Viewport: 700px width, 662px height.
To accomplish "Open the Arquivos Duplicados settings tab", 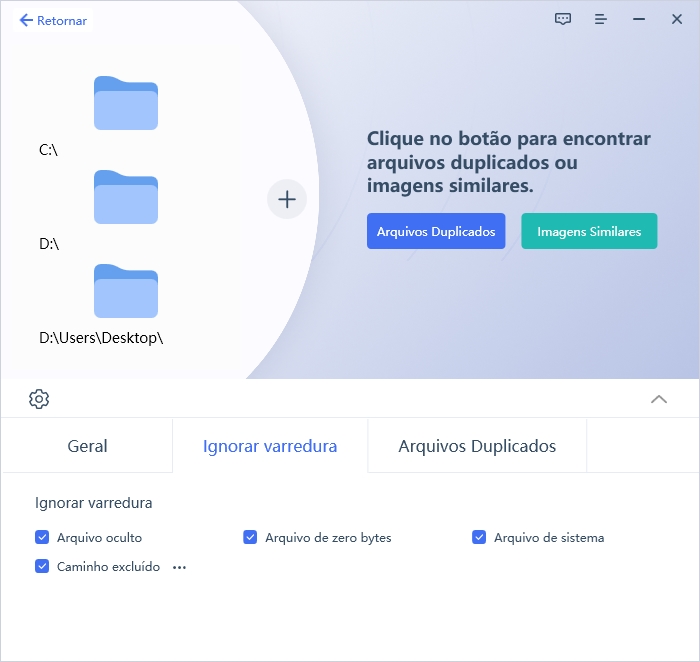I will pyautogui.click(x=477, y=446).
